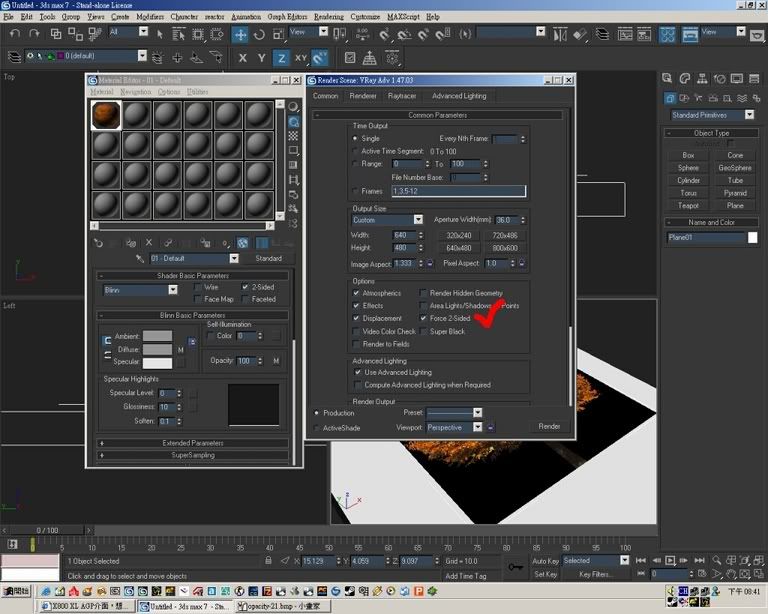Activate the Select and Move tool
The width and height of the screenshot is (768, 614).
[x=240, y=34]
